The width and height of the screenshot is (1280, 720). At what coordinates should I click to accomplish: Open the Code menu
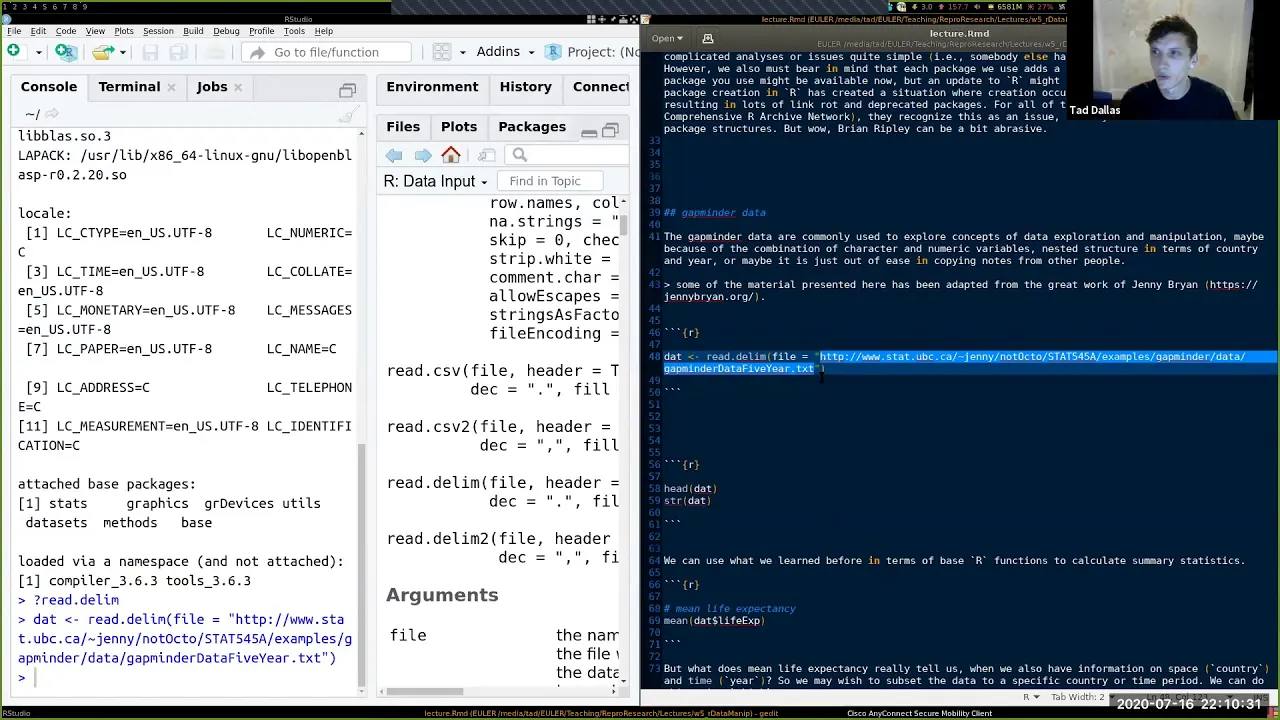click(x=65, y=31)
